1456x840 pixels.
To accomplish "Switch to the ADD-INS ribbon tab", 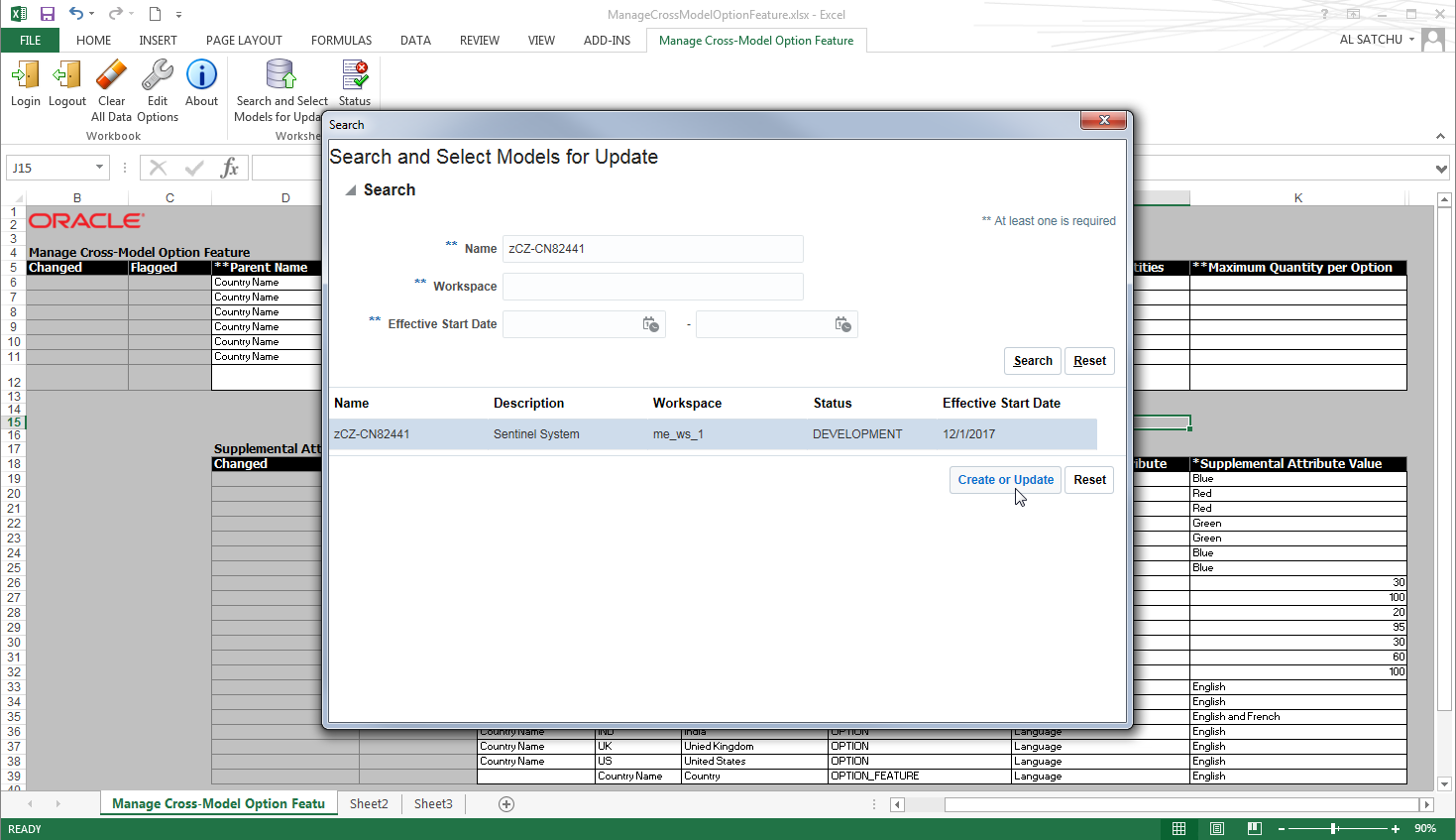I will 607,41.
